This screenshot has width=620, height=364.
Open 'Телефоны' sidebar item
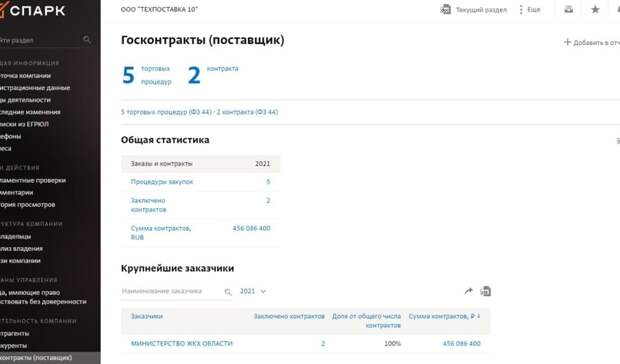[11, 136]
